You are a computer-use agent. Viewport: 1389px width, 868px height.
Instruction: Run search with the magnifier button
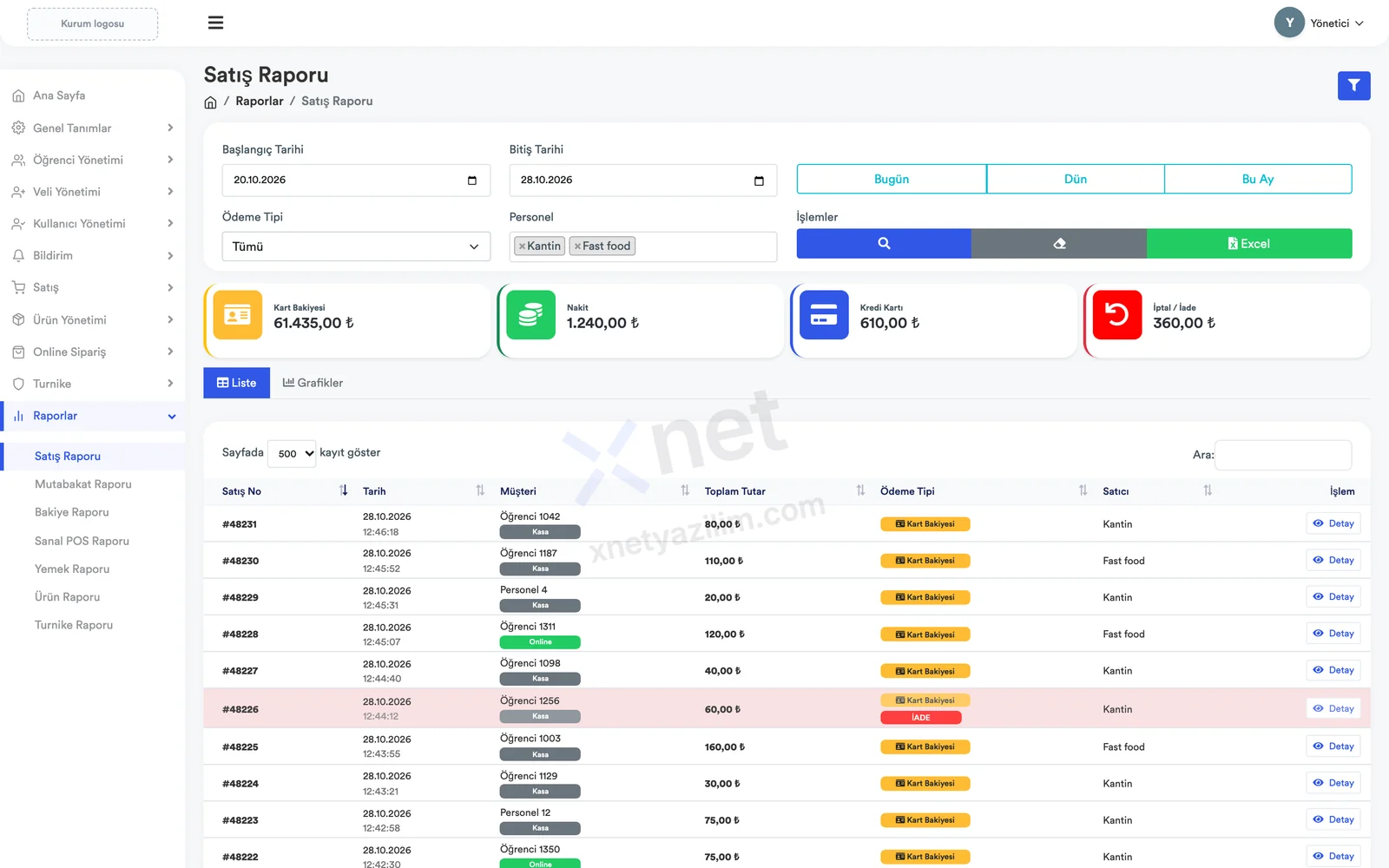(x=884, y=244)
